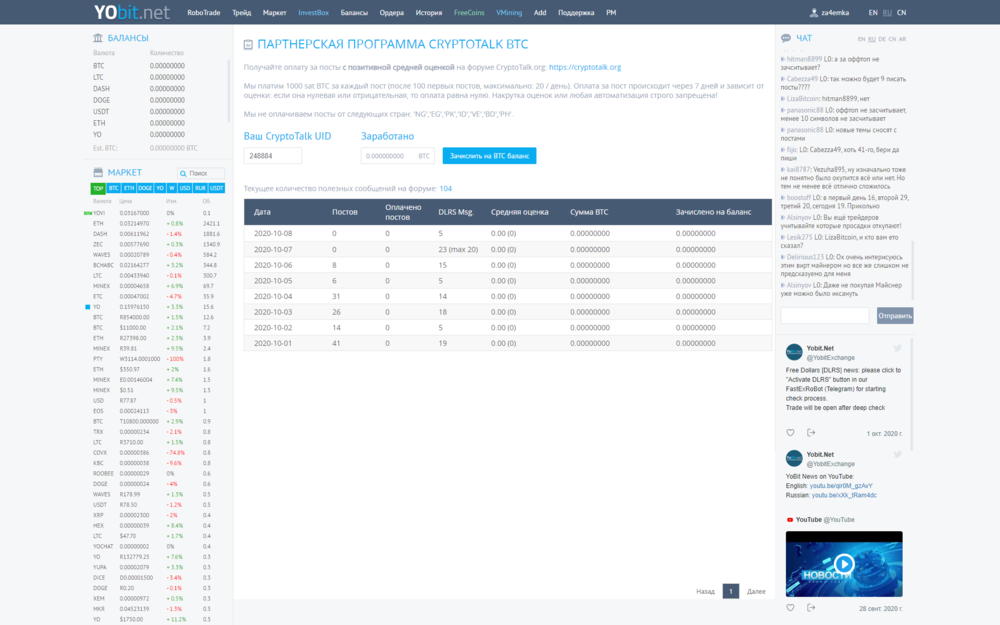Click the page icon beside ПАРТНЕРСКАЯ ПРОГРАММА heading

248,45
